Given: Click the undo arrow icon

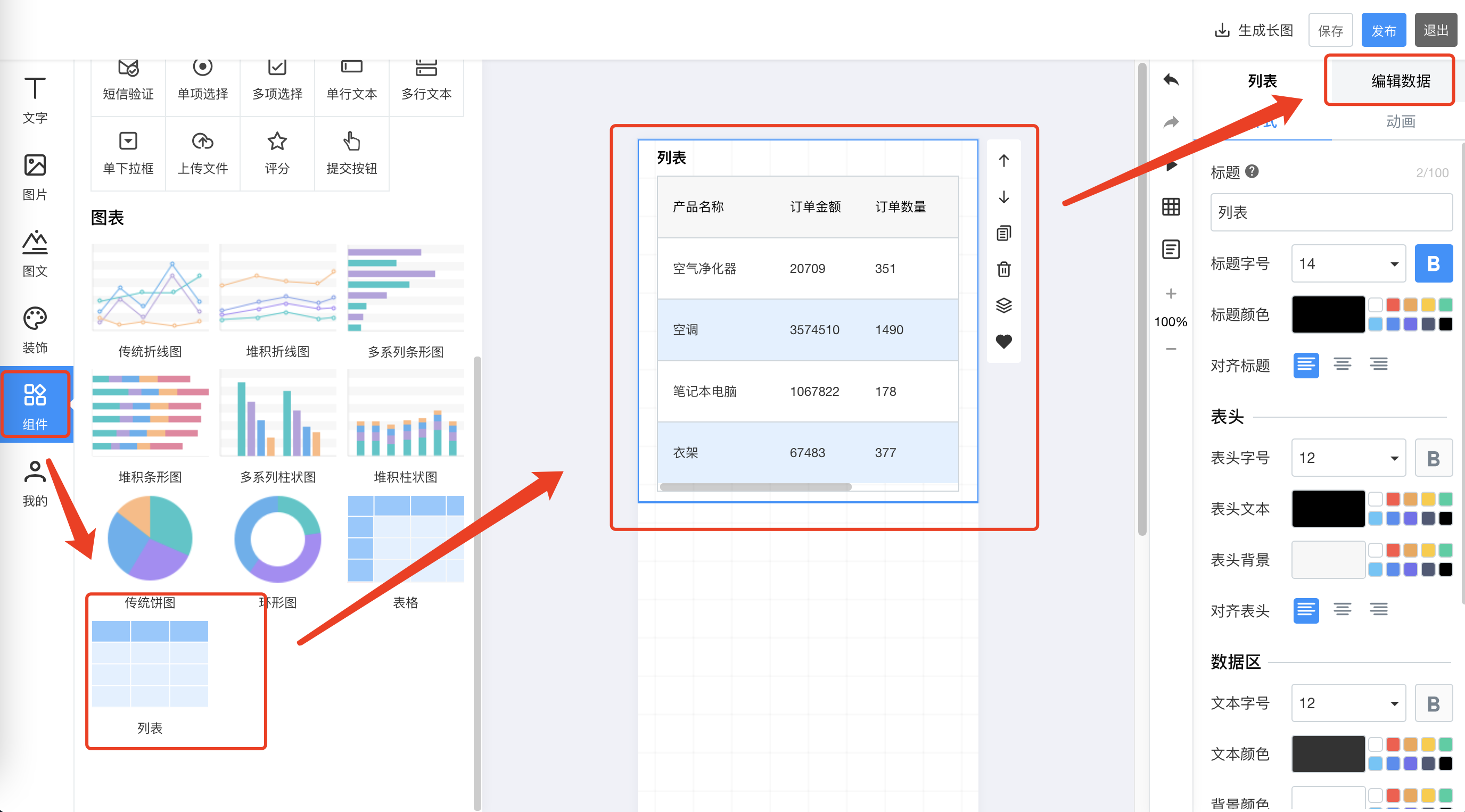Looking at the screenshot, I should coord(1171,80).
